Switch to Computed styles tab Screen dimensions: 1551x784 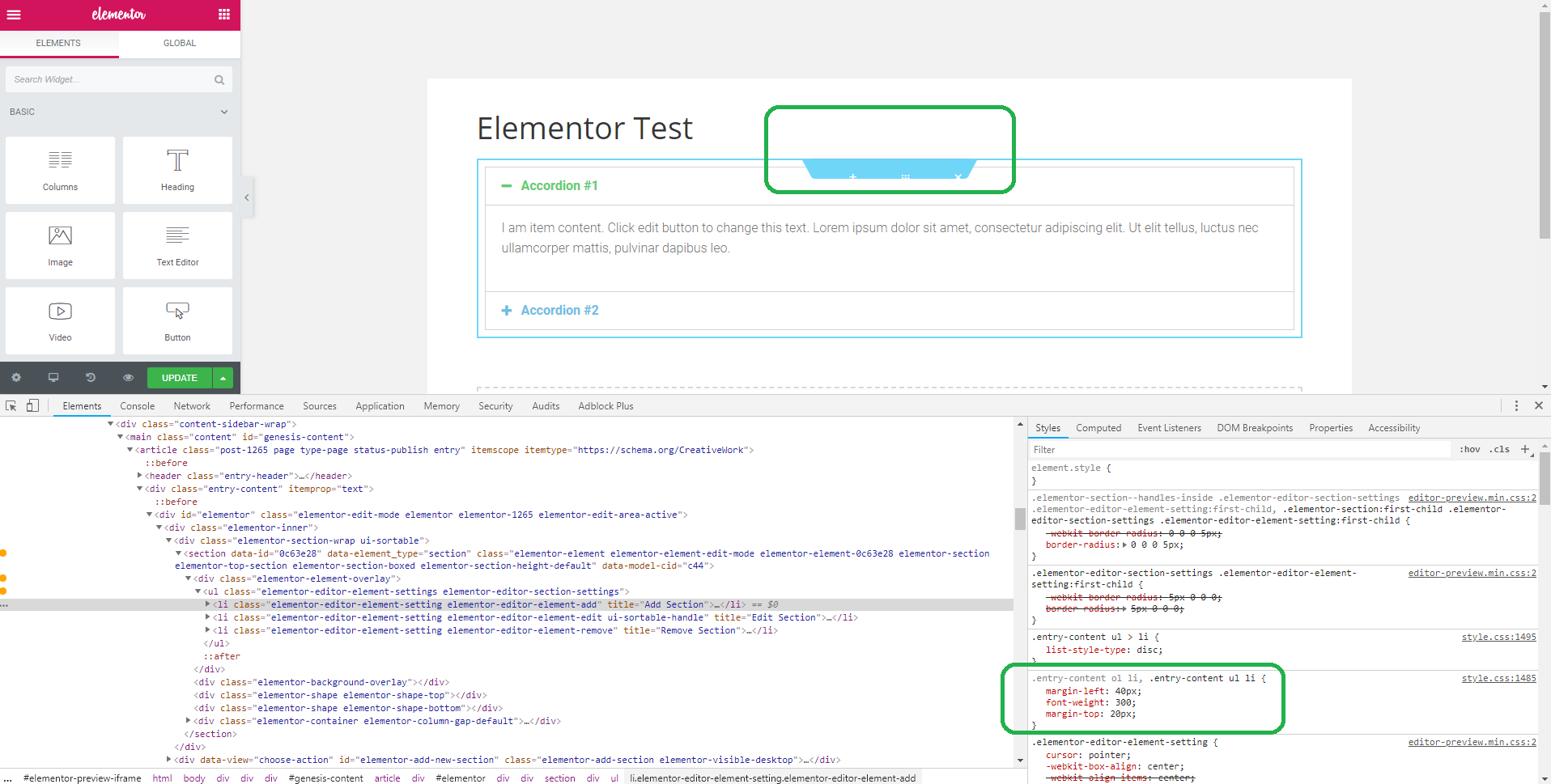[x=1098, y=428]
